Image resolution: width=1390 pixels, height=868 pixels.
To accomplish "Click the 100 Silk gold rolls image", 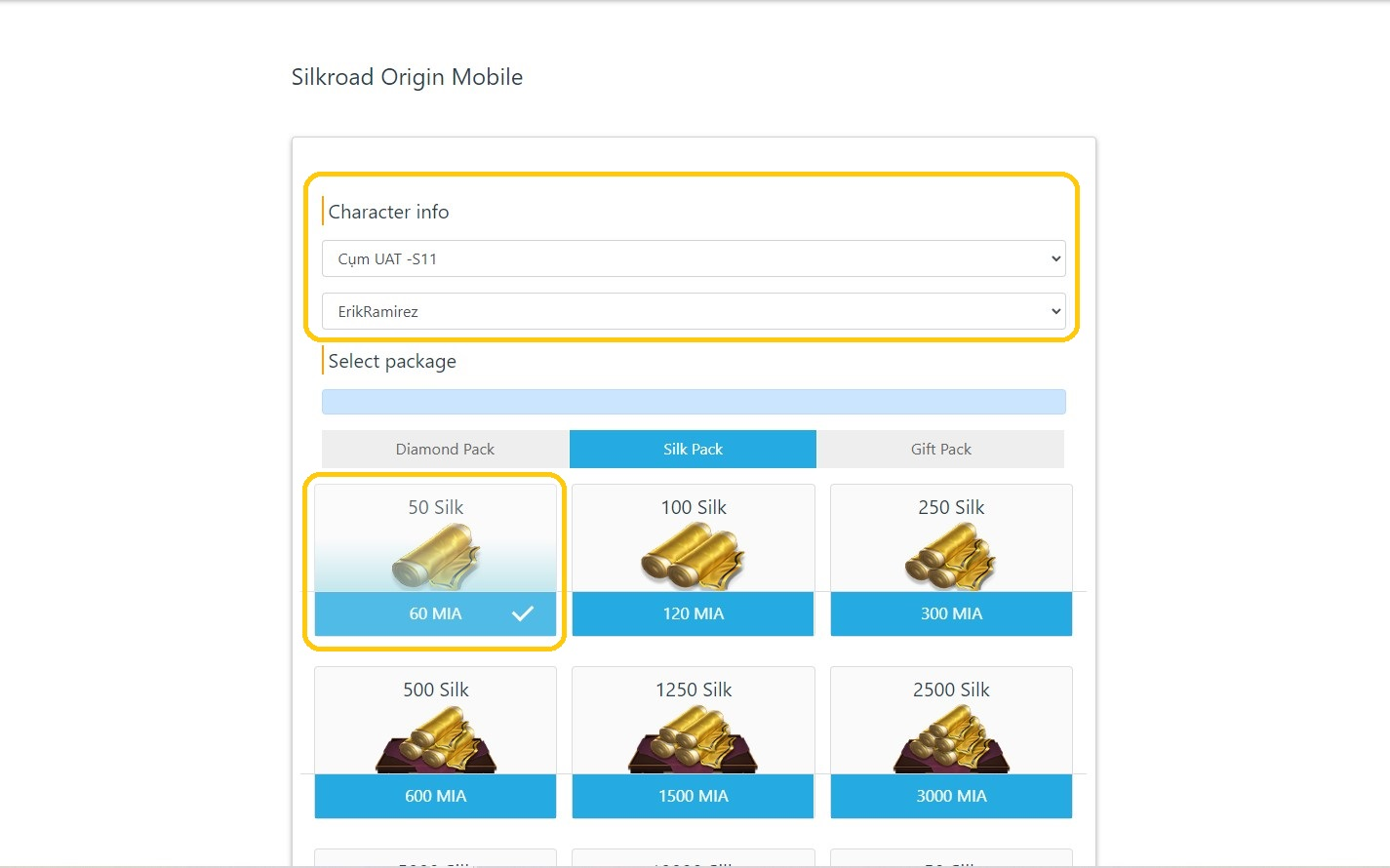I will (x=693, y=558).
